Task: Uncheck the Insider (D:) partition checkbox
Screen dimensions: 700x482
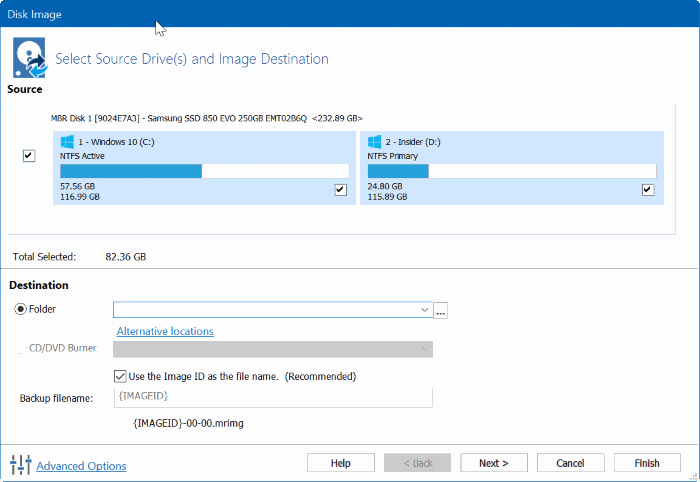Action: click(648, 190)
